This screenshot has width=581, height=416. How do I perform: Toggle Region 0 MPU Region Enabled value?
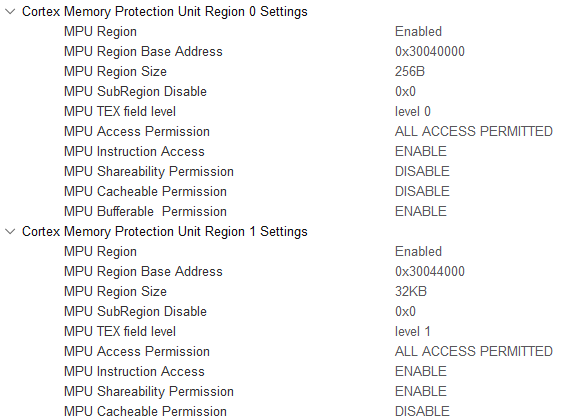pyautogui.click(x=418, y=31)
